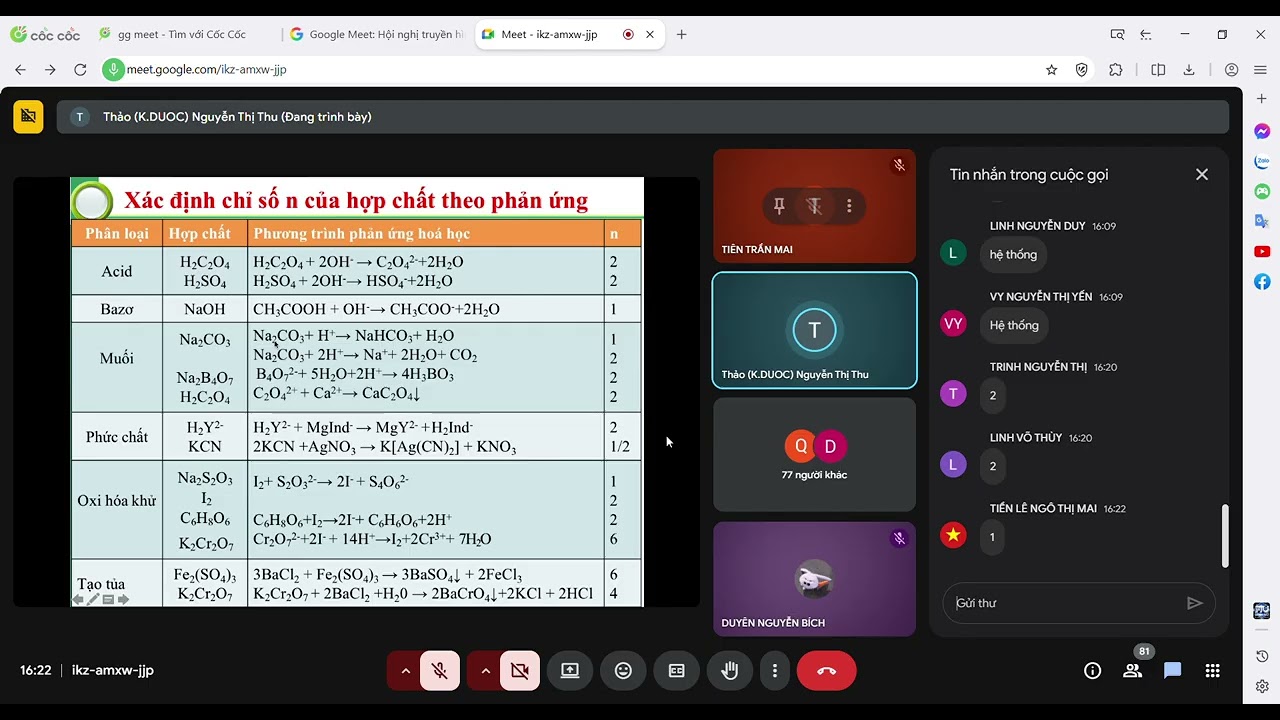
Task: Open meeting details info icon
Action: (1092, 671)
